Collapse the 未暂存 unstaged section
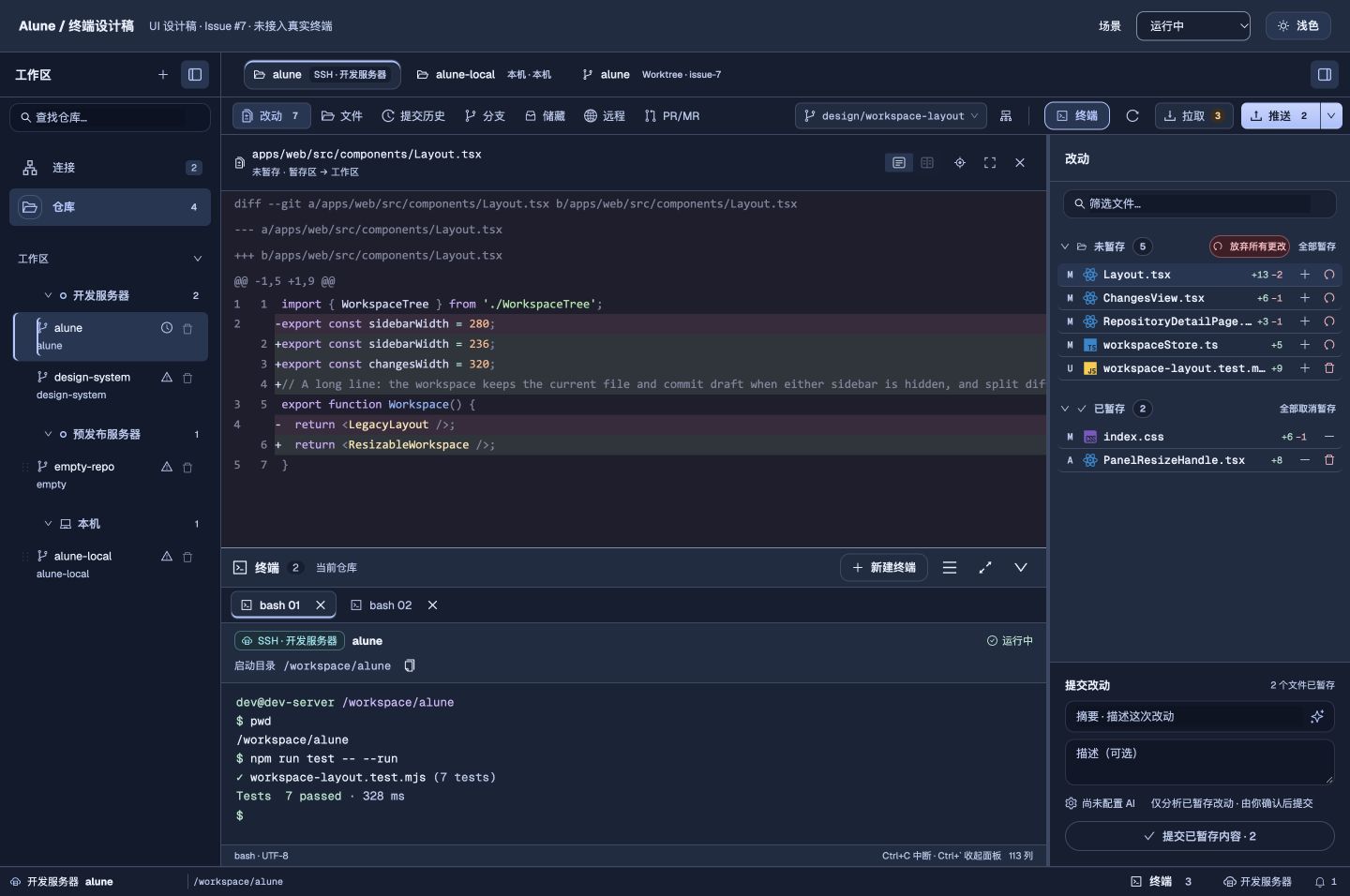Viewport: 1350px width, 896px height. [1065, 246]
